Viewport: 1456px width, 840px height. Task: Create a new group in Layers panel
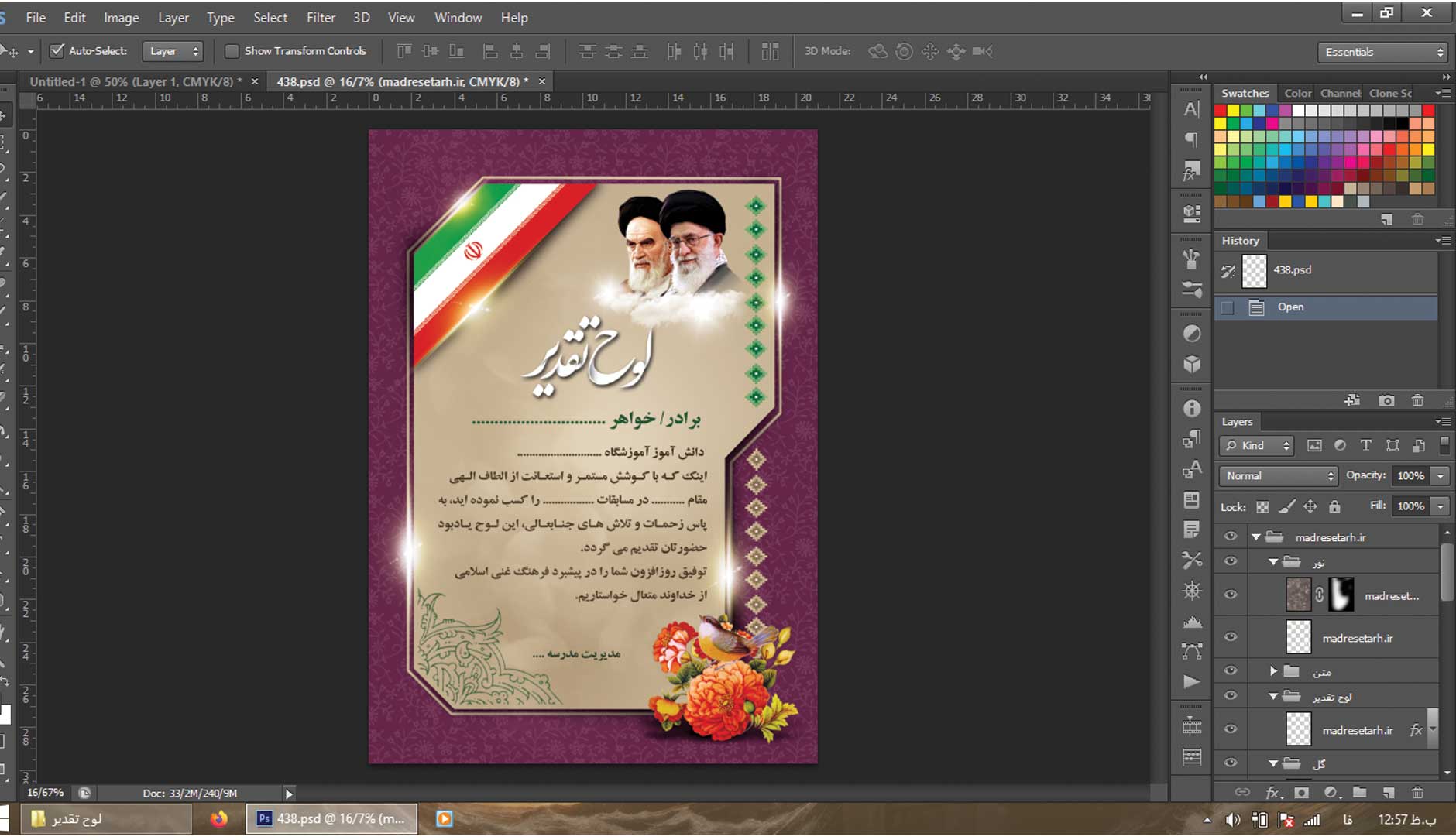1359,792
